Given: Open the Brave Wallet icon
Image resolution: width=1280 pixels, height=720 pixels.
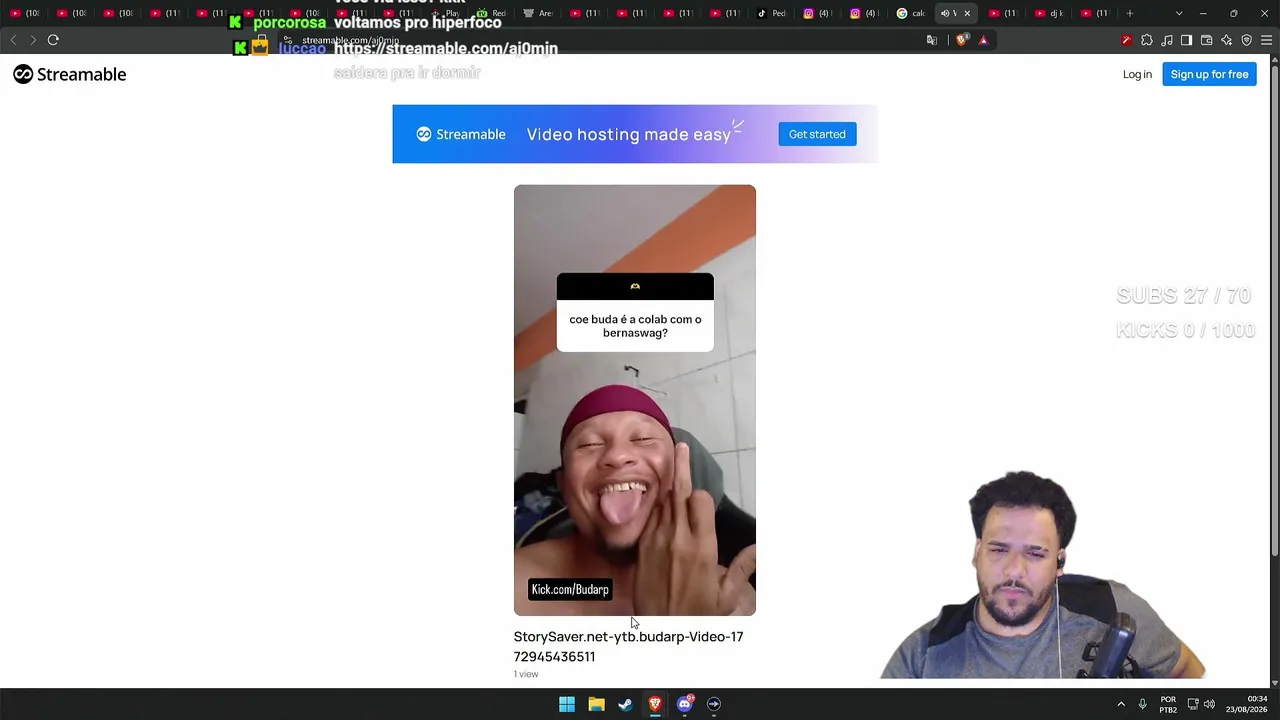Looking at the screenshot, I should click(x=1207, y=40).
